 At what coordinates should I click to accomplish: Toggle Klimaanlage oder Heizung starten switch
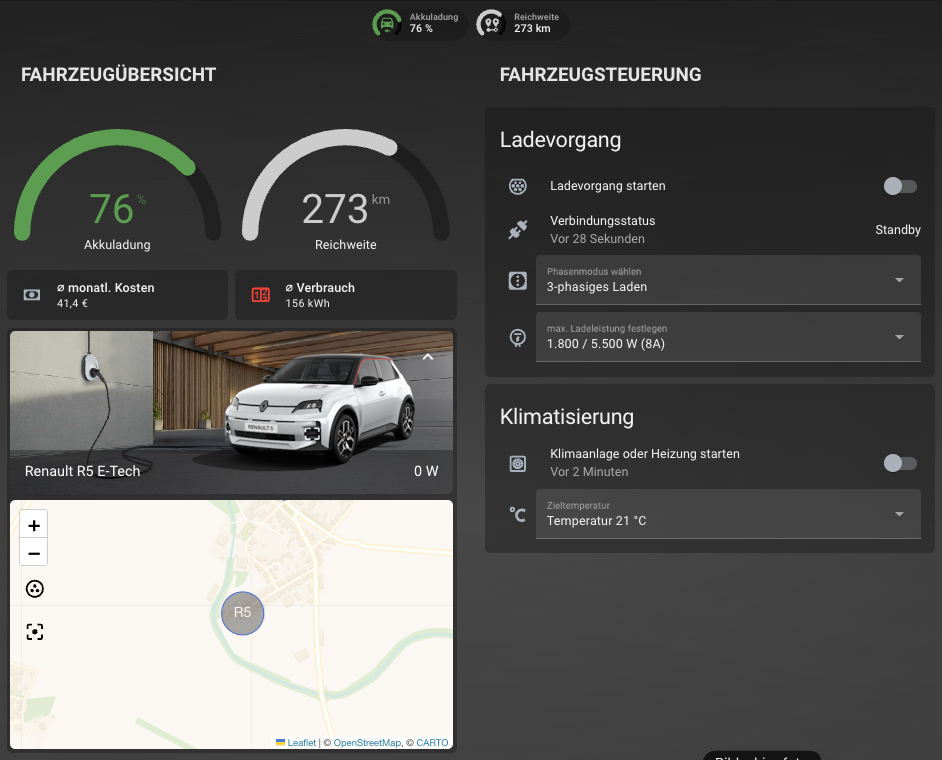click(x=900, y=463)
